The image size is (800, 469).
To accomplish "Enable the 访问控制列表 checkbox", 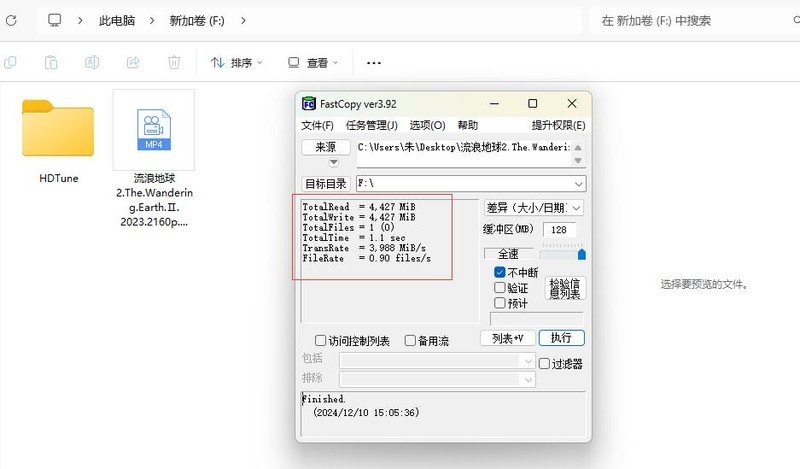I will point(320,340).
